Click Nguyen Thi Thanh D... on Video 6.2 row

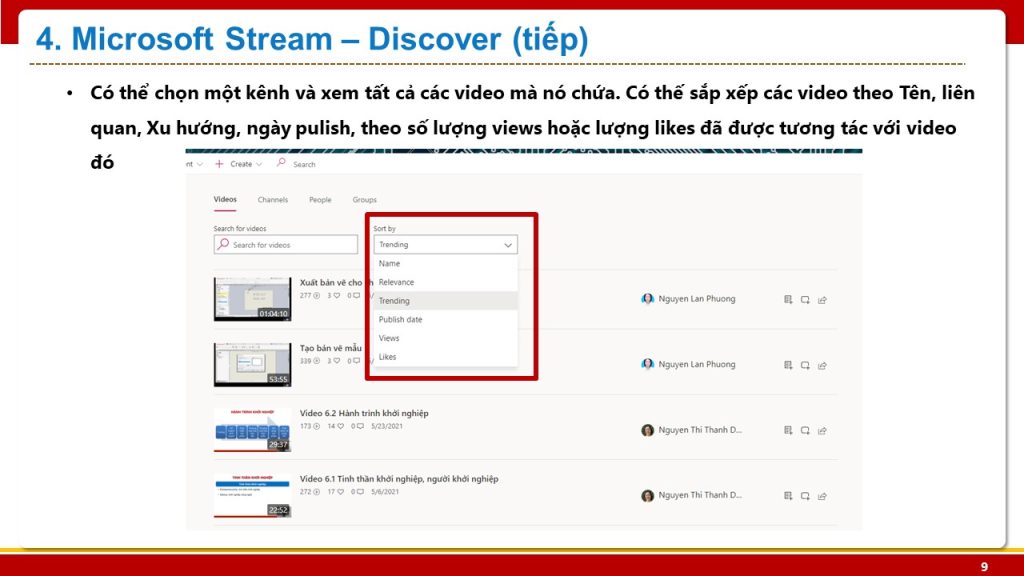700,430
